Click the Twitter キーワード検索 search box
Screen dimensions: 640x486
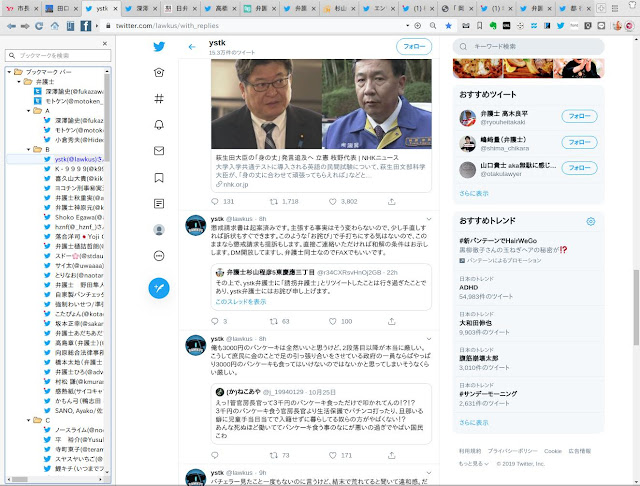[528, 47]
